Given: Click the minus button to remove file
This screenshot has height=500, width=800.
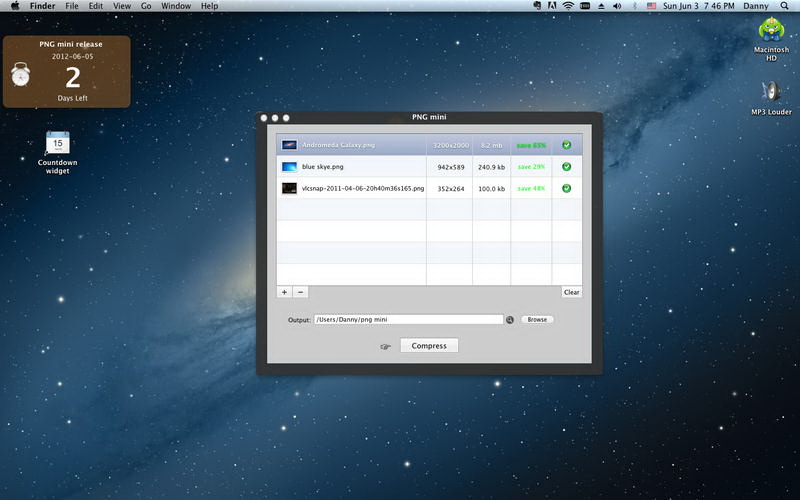Looking at the screenshot, I should click(x=301, y=292).
